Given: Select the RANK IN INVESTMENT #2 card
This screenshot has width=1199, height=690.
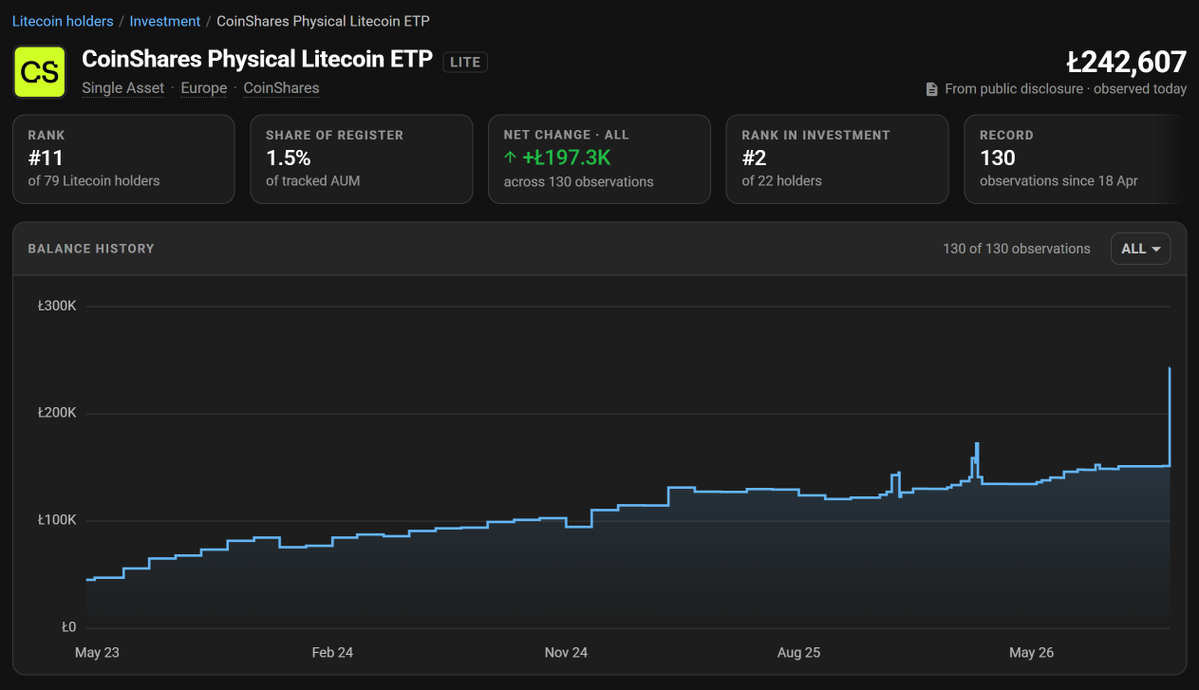Looking at the screenshot, I should click(837, 159).
